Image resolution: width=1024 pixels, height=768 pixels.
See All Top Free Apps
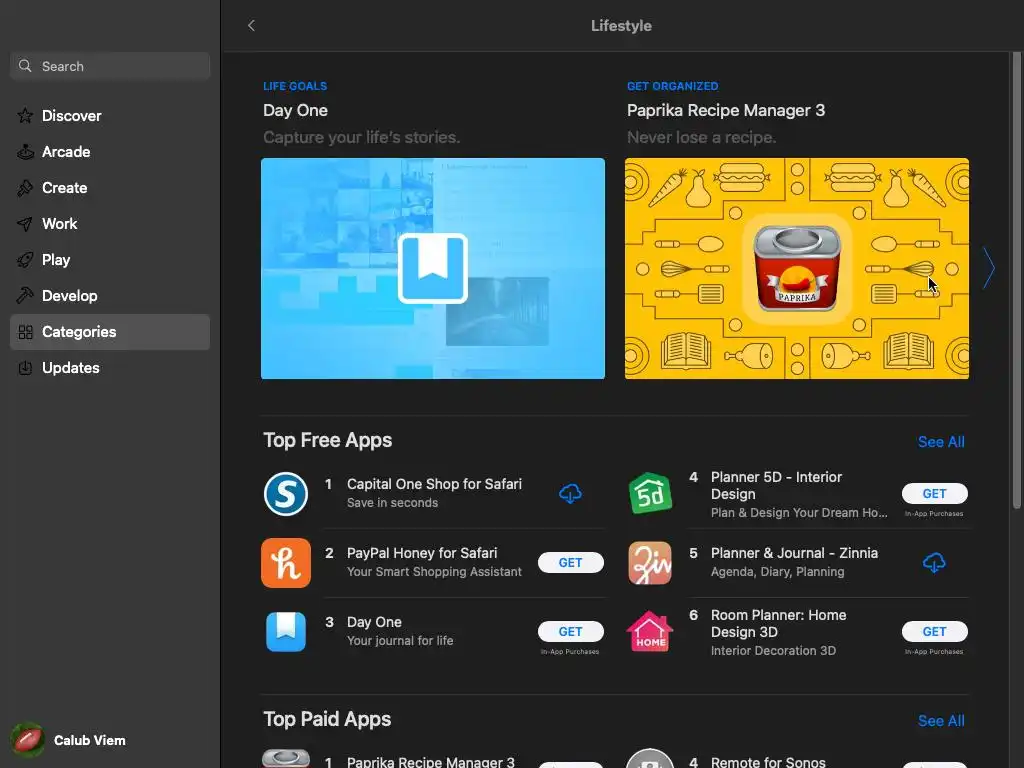[x=941, y=442]
